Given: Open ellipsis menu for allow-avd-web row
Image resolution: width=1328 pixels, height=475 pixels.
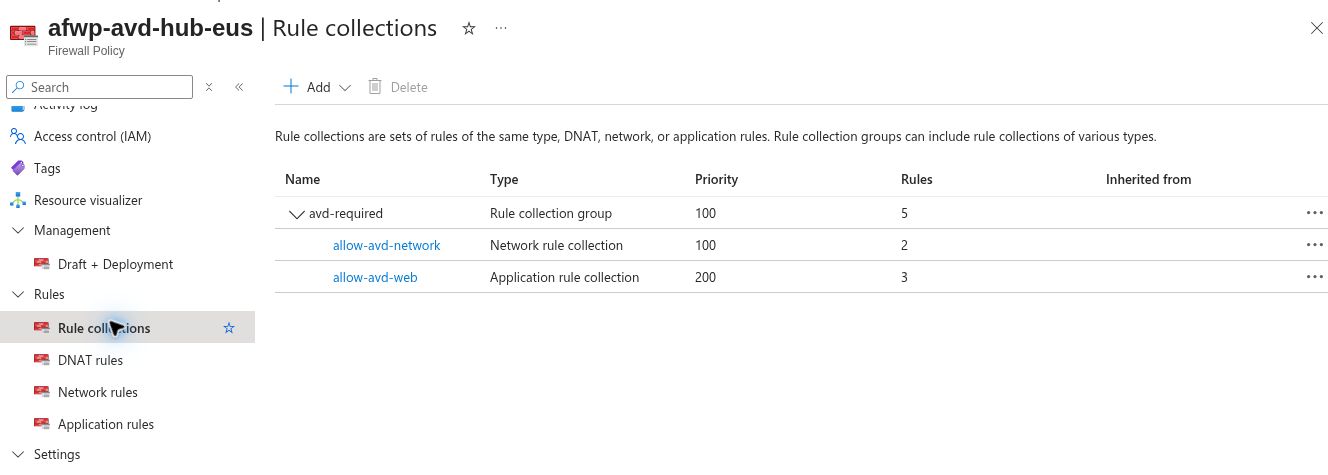Looking at the screenshot, I should click(1314, 277).
